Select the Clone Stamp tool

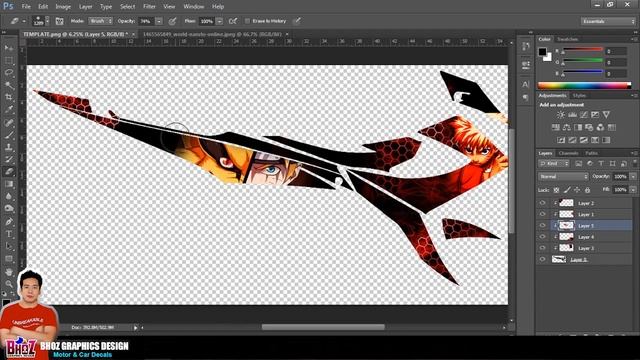point(9,147)
